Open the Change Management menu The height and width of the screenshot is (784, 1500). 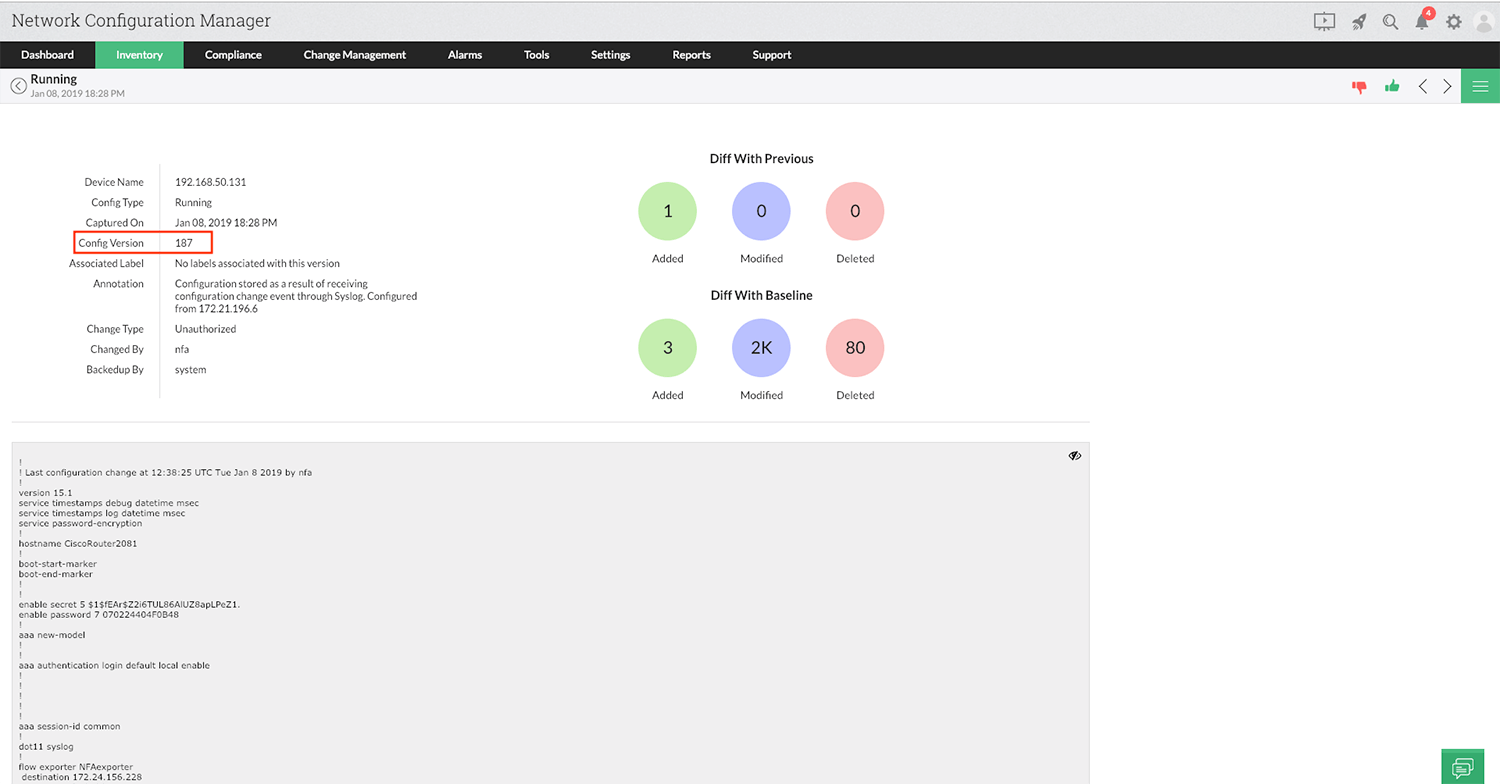(355, 55)
